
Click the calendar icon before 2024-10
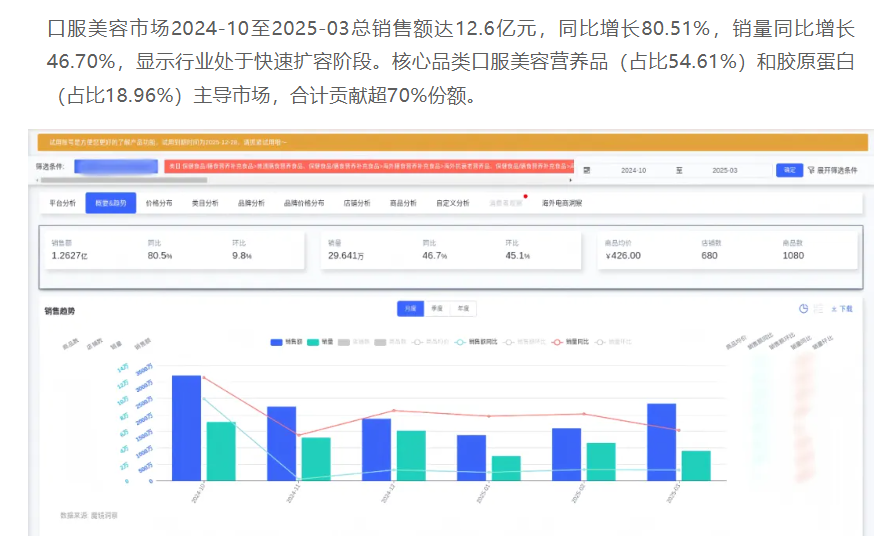pos(587,170)
